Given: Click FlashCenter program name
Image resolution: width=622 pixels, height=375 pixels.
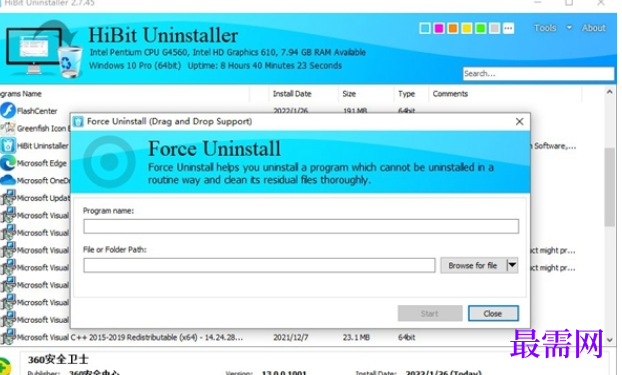Looking at the screenshot, I should point(37,111).
